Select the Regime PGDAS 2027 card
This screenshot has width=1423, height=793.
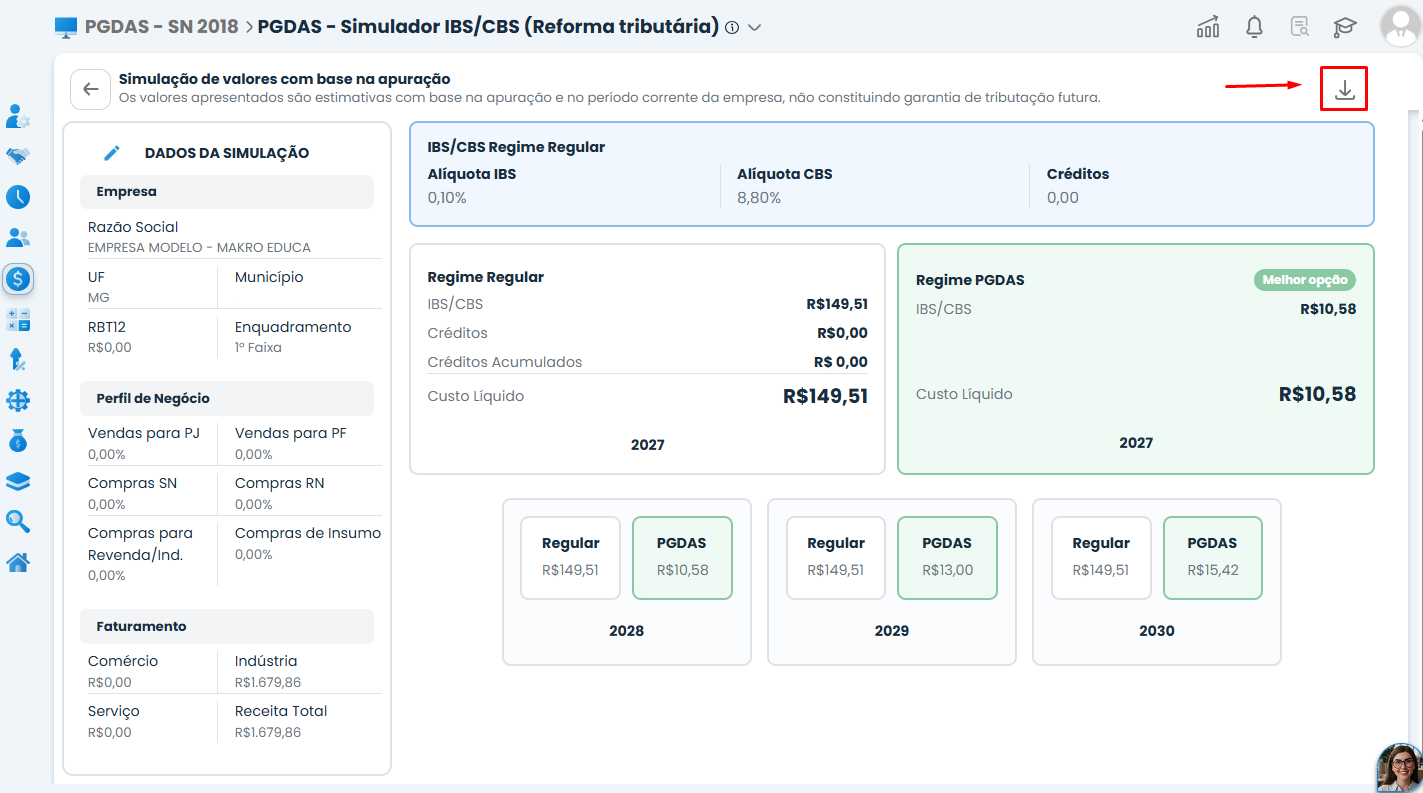tap(1136, 359)
